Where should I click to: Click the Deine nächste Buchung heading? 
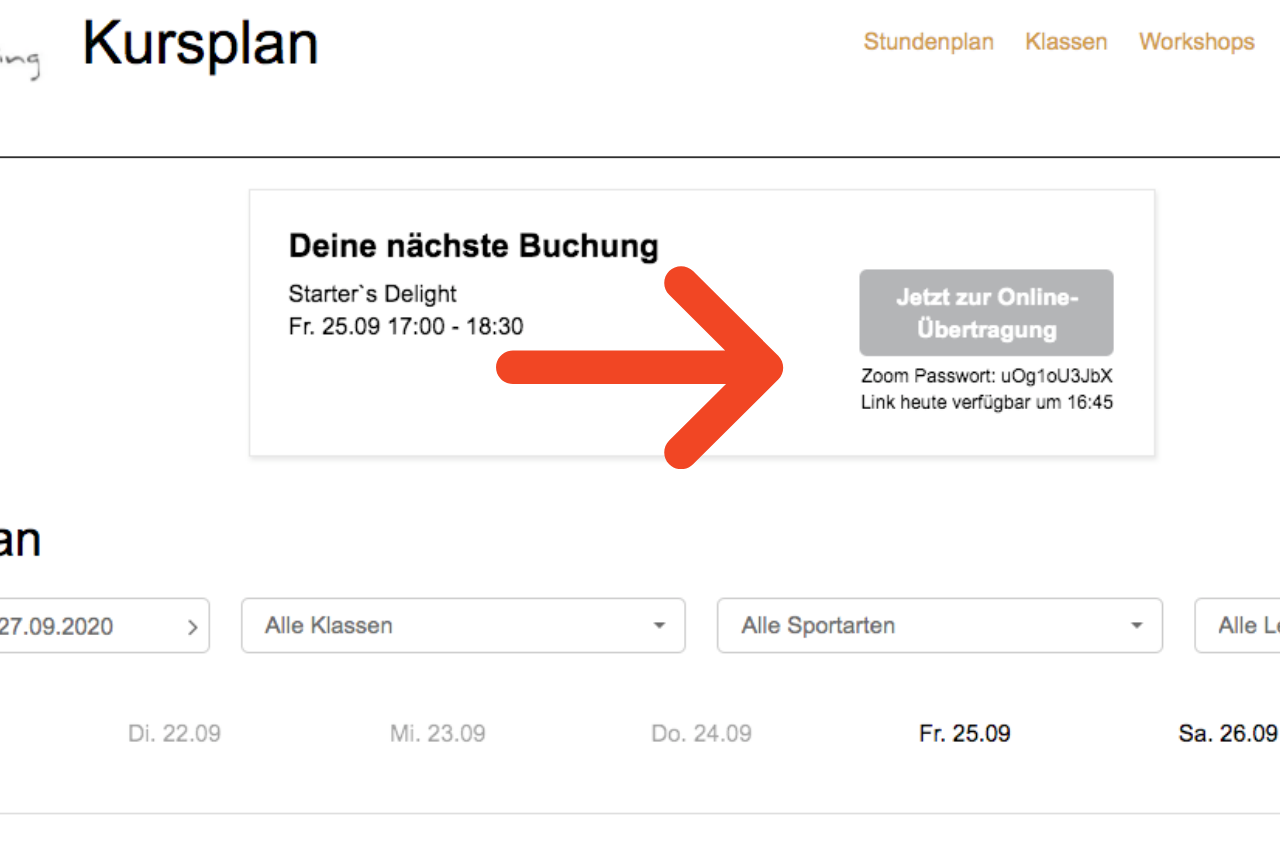(474, 246)
